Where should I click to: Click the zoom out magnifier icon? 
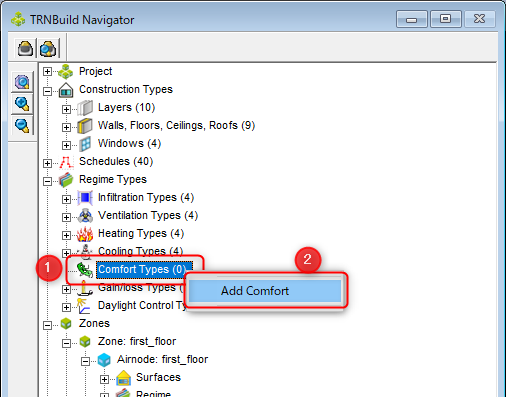point(22,125)
